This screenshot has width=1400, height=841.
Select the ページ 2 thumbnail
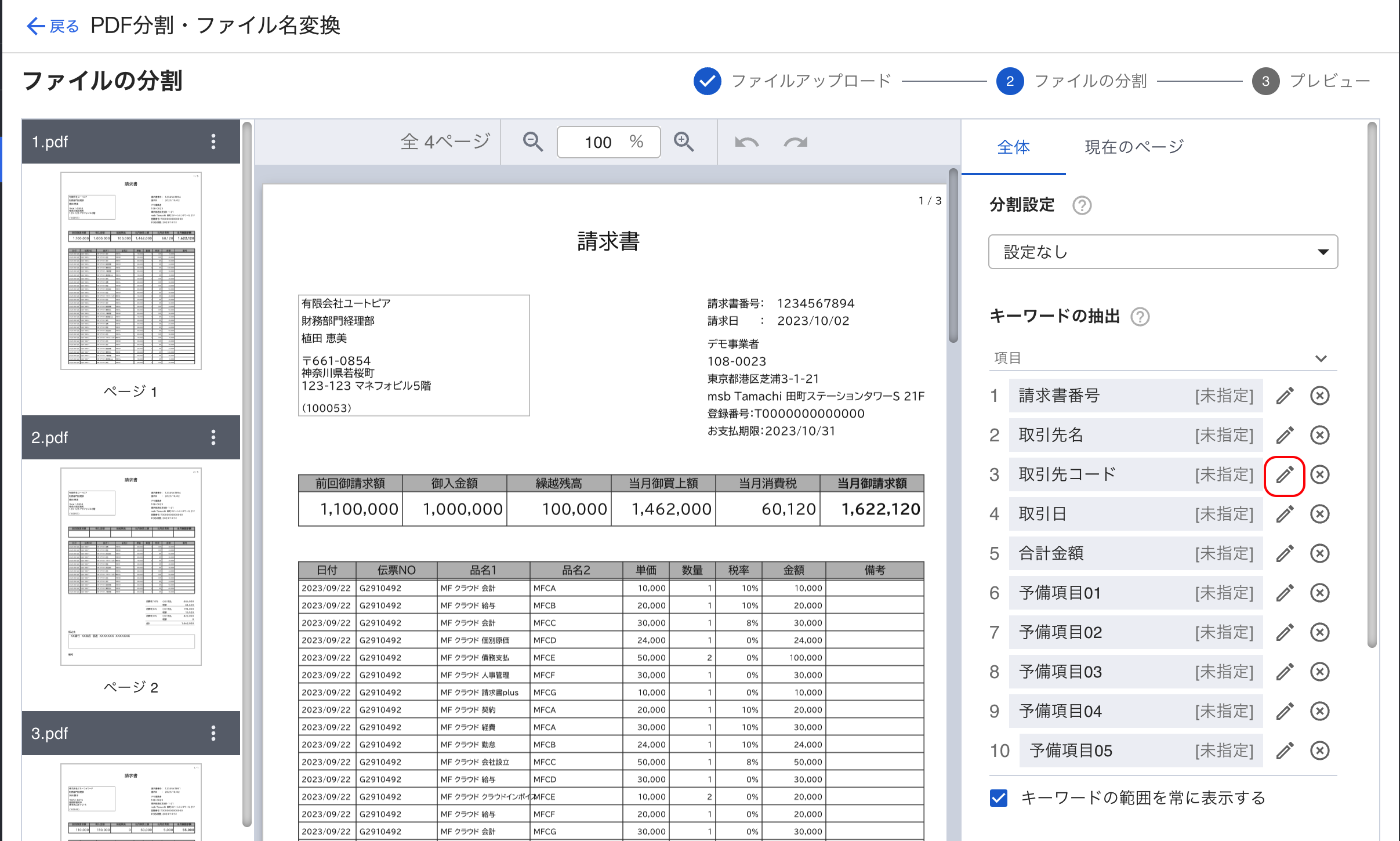pos(131,566)
